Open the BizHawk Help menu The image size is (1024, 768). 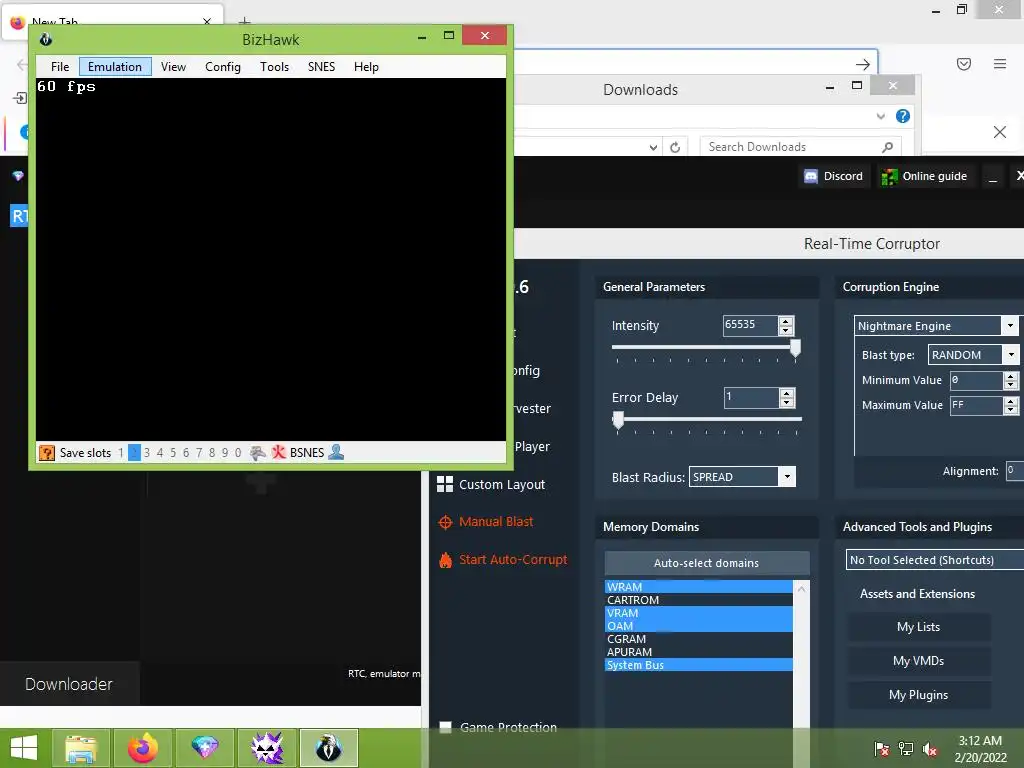pyautogui.click(x=366, y=67)
